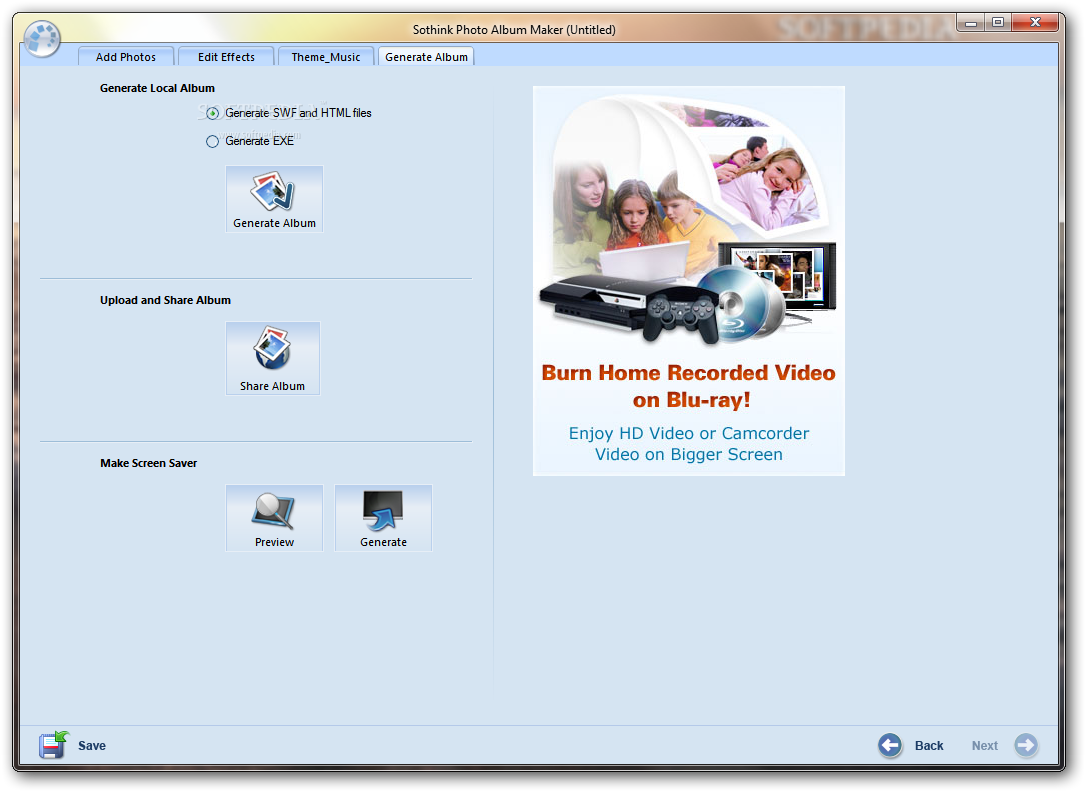
Task: Close the Sothink Photo Album Maker window
Action: coord(1035,23)
